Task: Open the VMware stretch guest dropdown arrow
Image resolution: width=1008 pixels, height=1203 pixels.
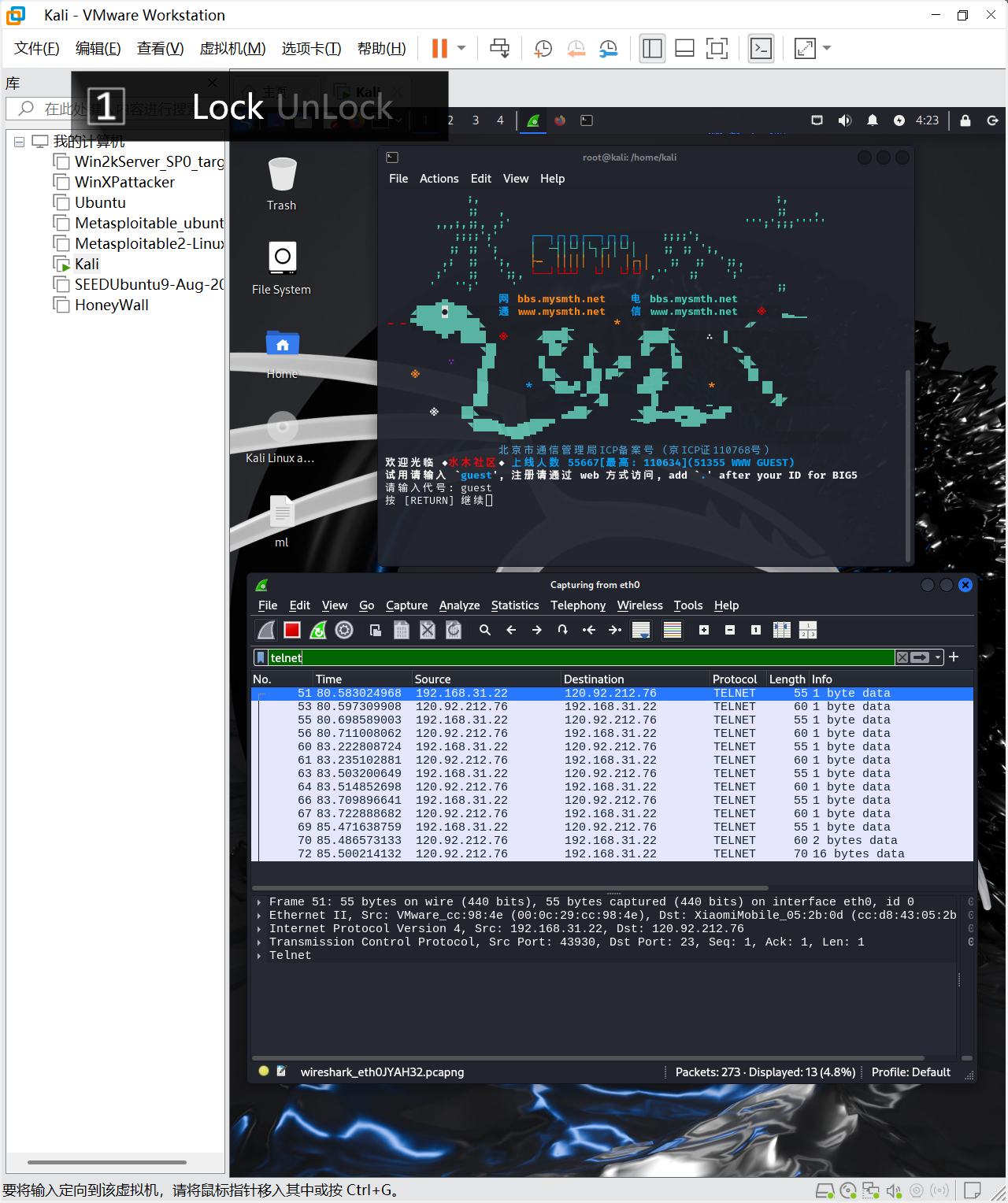Action: 827,48
